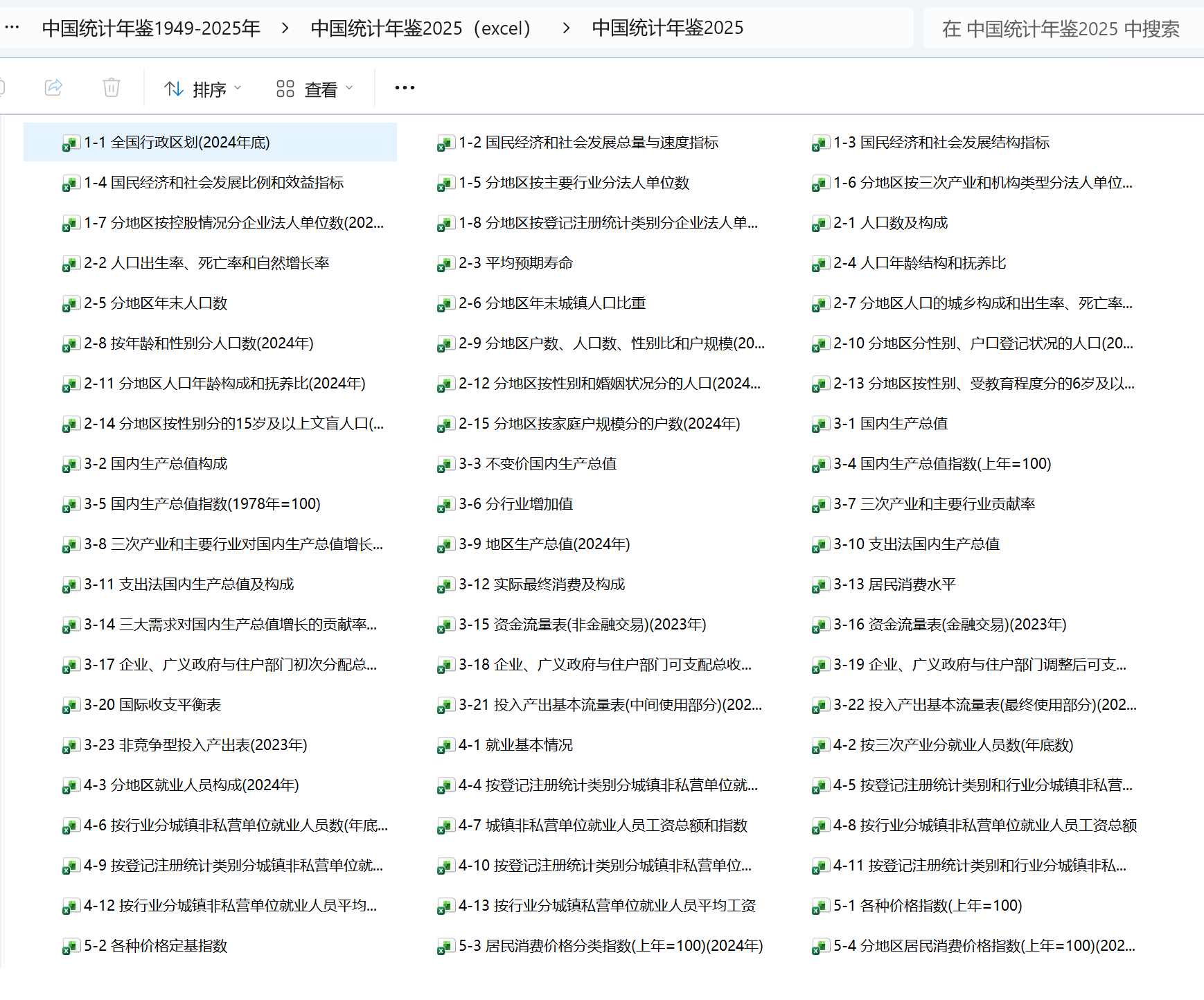
Task: Select file name 1-4 国民经济和社会发展比例和效益指标
Action: click(214, 183)
